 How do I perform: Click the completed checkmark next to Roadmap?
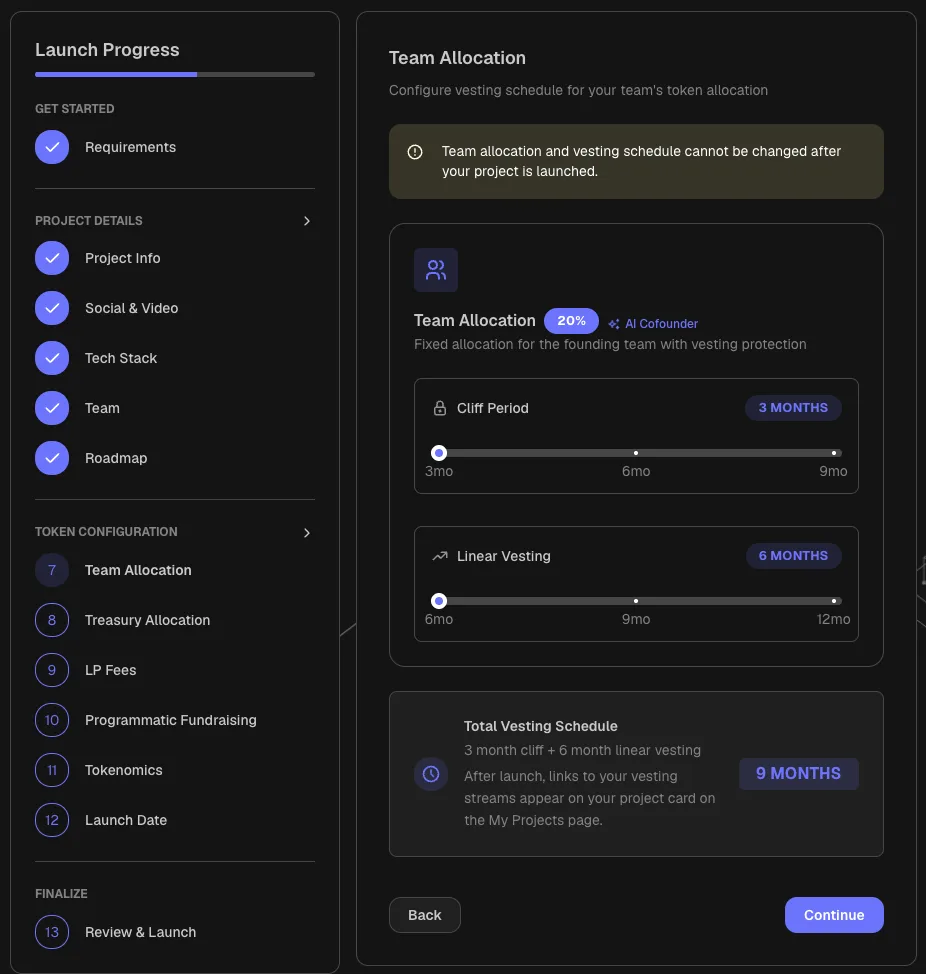tap(52, 458)
